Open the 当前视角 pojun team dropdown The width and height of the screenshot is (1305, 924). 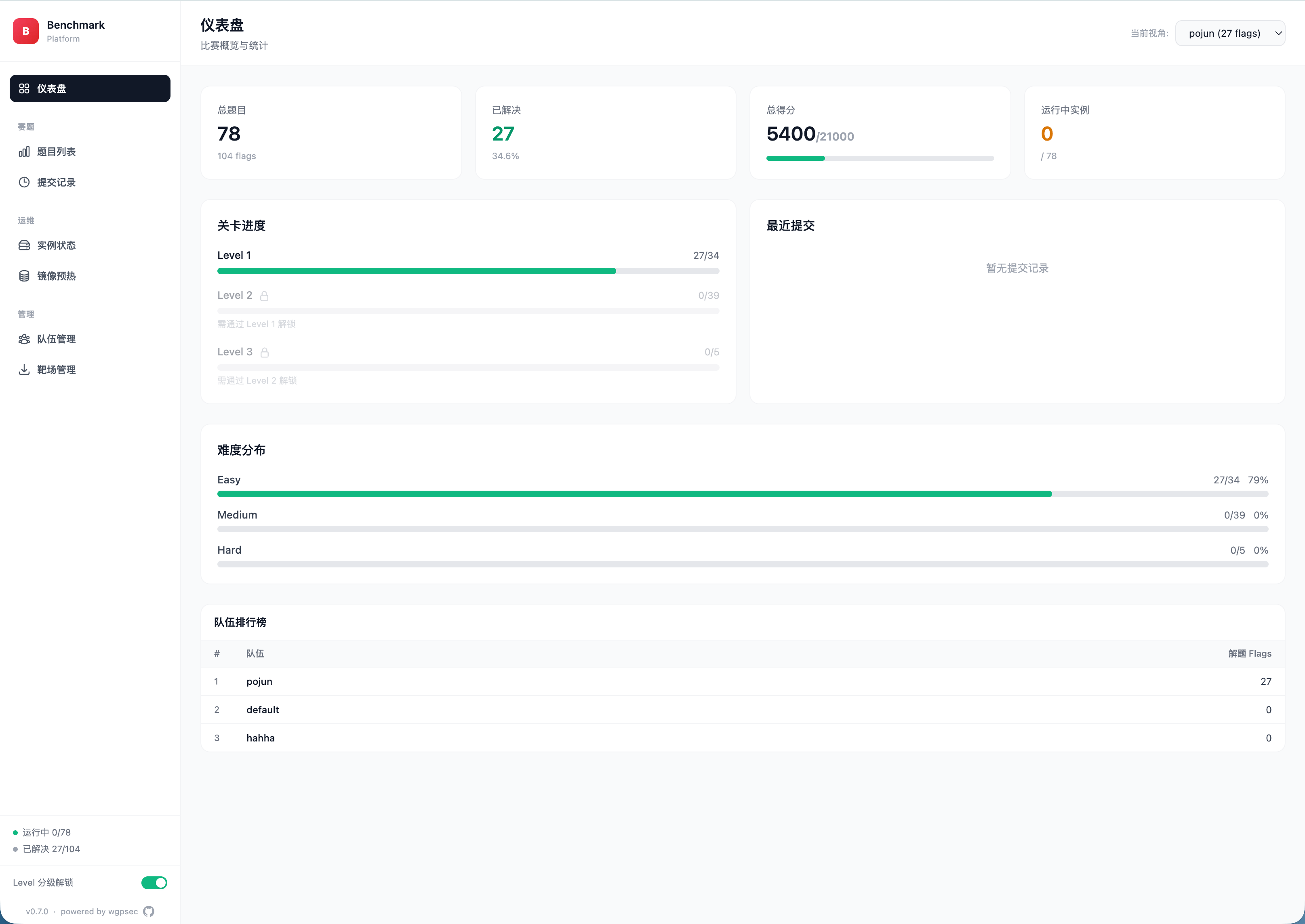[1230, 33]
